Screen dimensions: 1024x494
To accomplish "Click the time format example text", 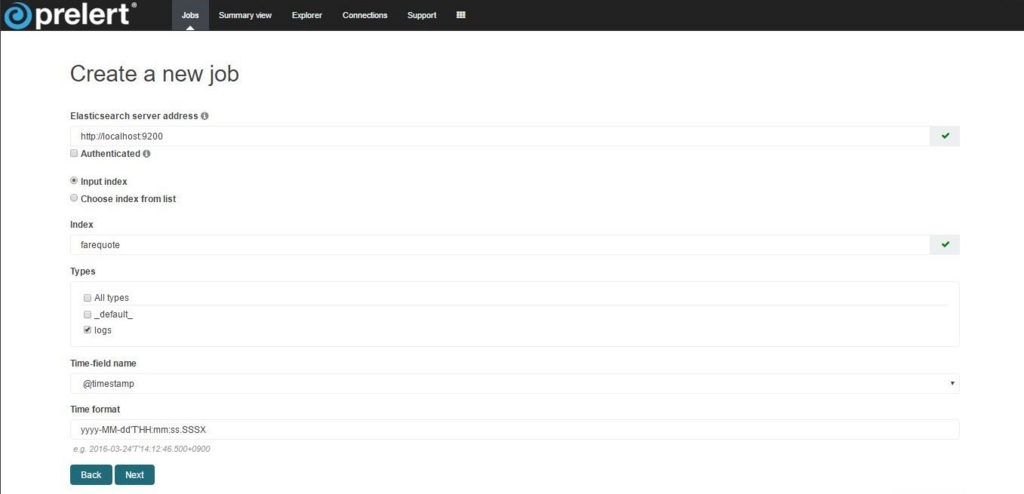I will [x=142, y=449].
